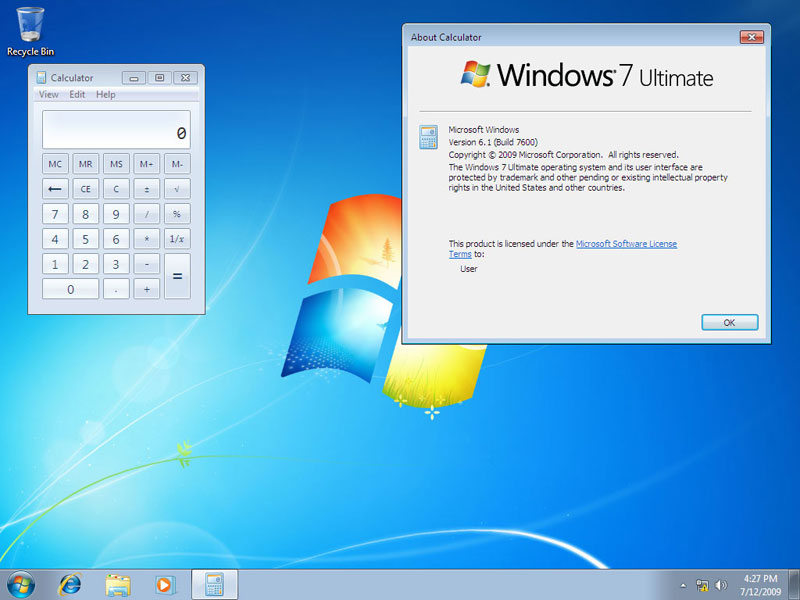This screenshot has width=800, height=600.
Task: Click the MC memory clear button
Action: [55, 163]
